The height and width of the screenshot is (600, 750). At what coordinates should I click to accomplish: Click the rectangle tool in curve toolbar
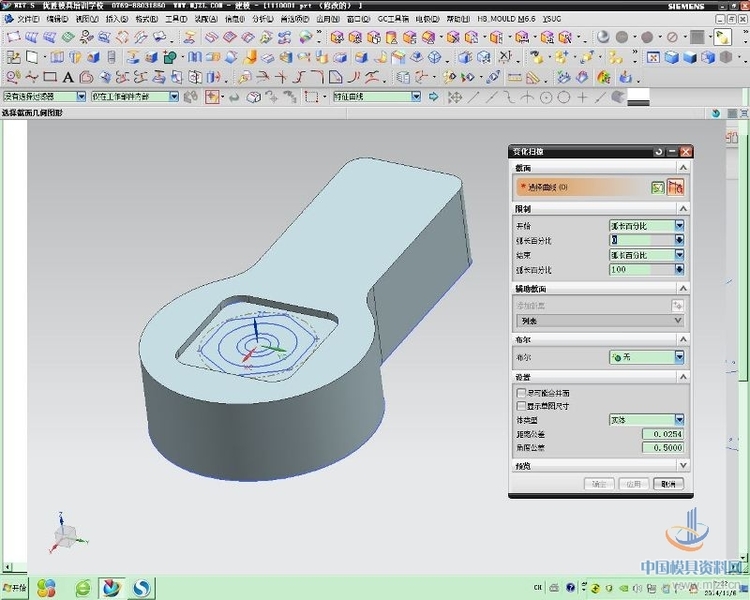pyautogui.click(x=49, y=77)
